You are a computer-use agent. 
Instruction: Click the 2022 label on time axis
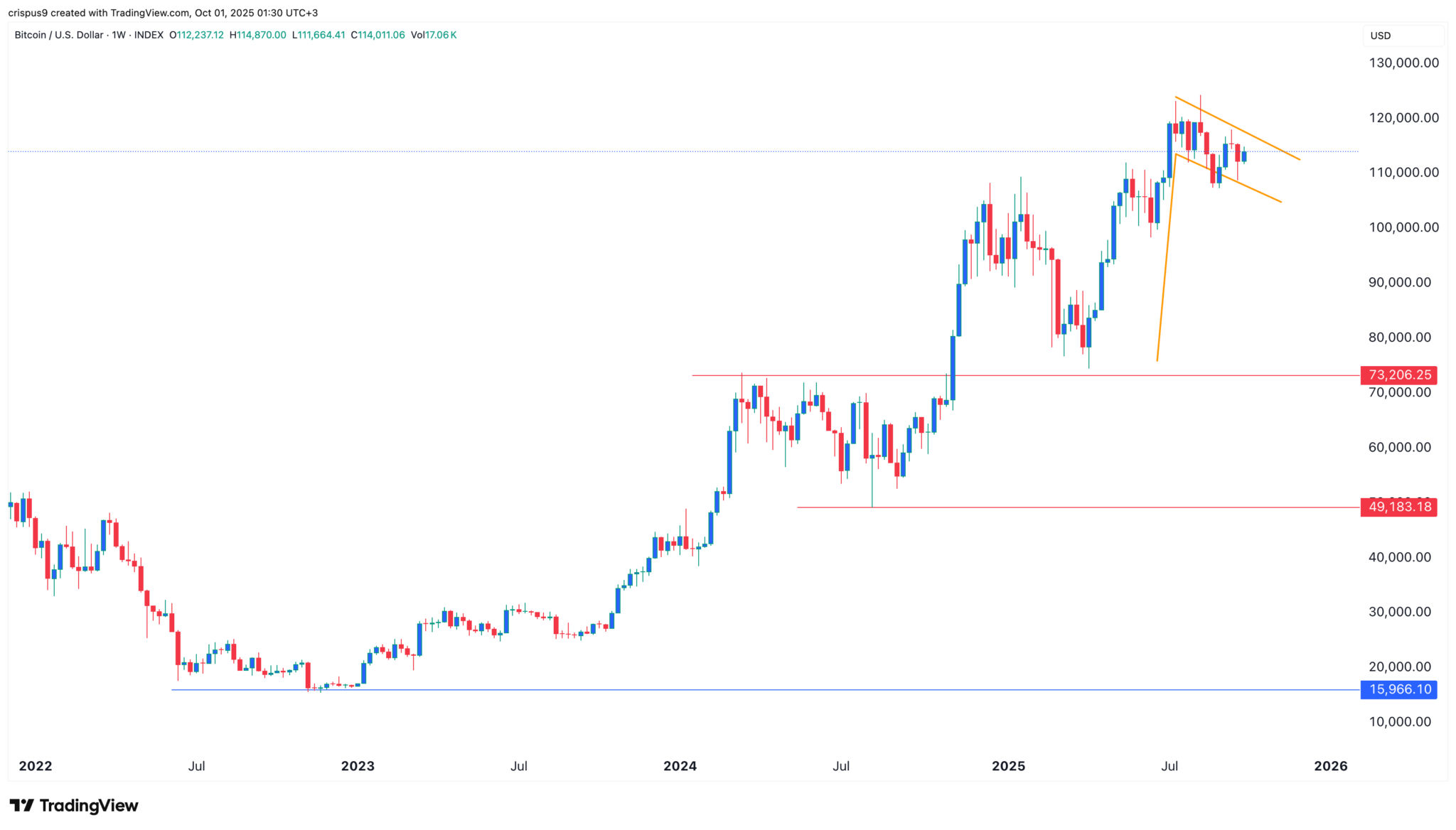pos(36,766)
